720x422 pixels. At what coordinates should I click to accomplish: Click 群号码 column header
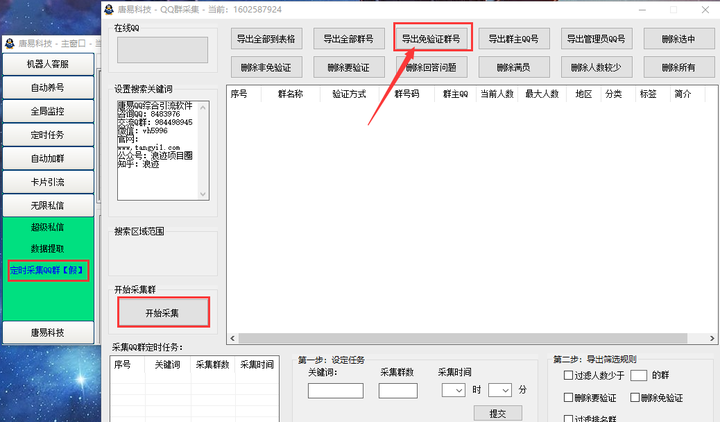tap(407, 94)
